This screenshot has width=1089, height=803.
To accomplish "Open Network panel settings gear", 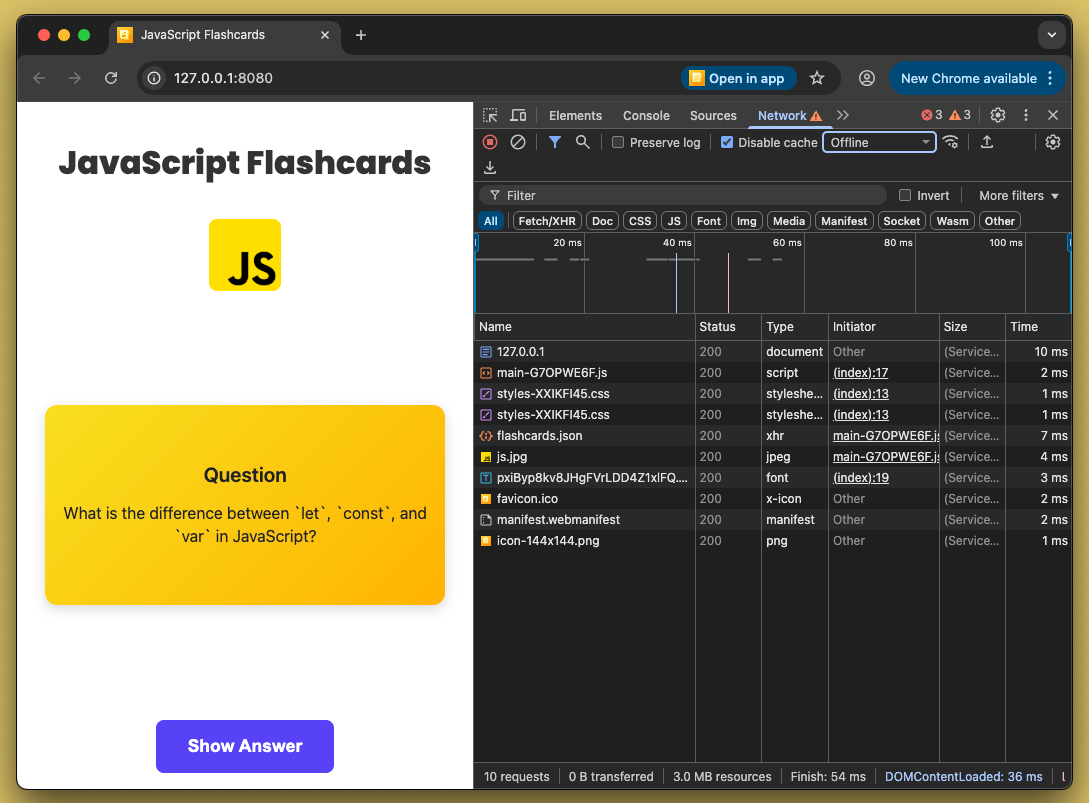I will (1053, 142).
